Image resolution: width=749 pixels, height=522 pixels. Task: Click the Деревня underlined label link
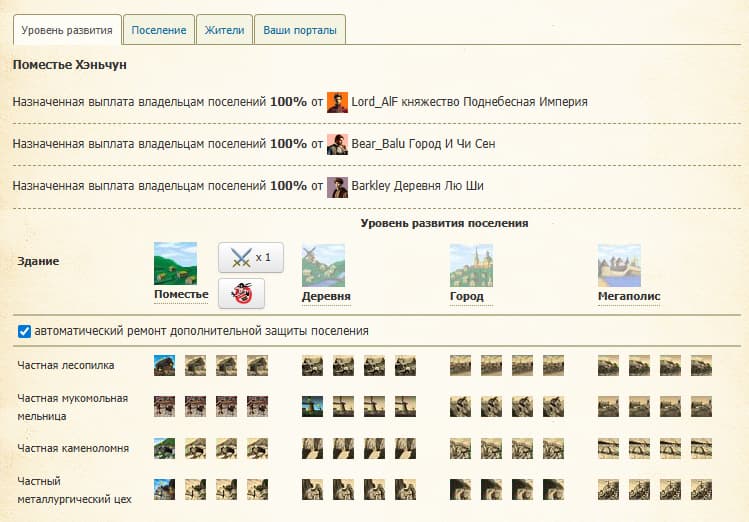pyautogui.click(x=326, y=297)
